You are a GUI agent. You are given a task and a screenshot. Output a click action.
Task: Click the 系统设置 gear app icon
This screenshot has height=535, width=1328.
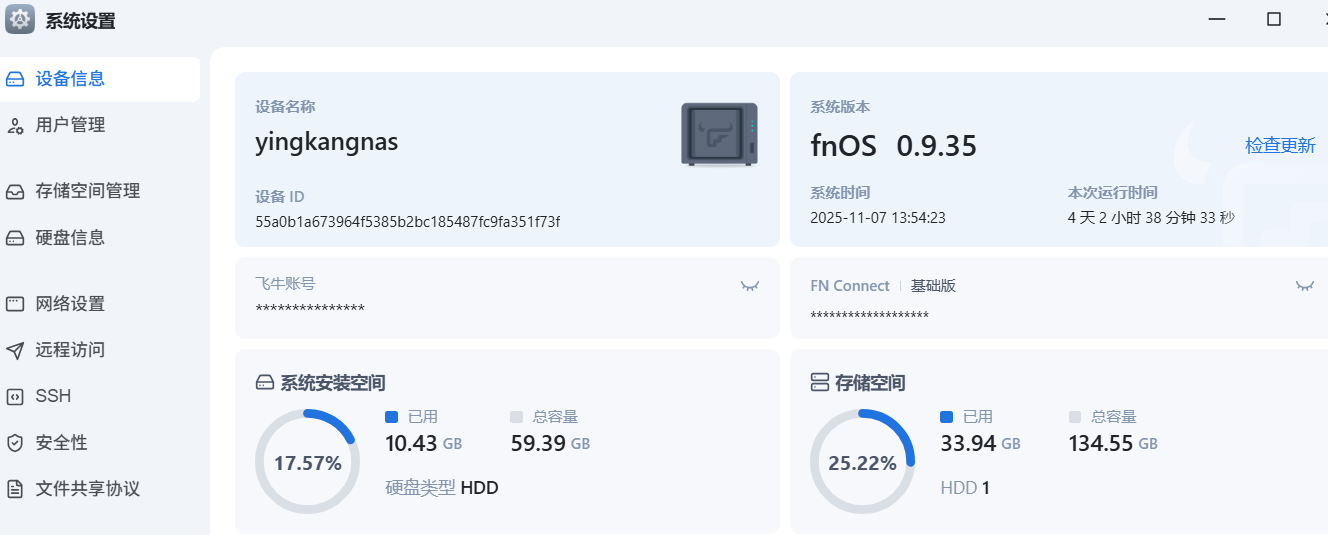[x=20, y=20]
